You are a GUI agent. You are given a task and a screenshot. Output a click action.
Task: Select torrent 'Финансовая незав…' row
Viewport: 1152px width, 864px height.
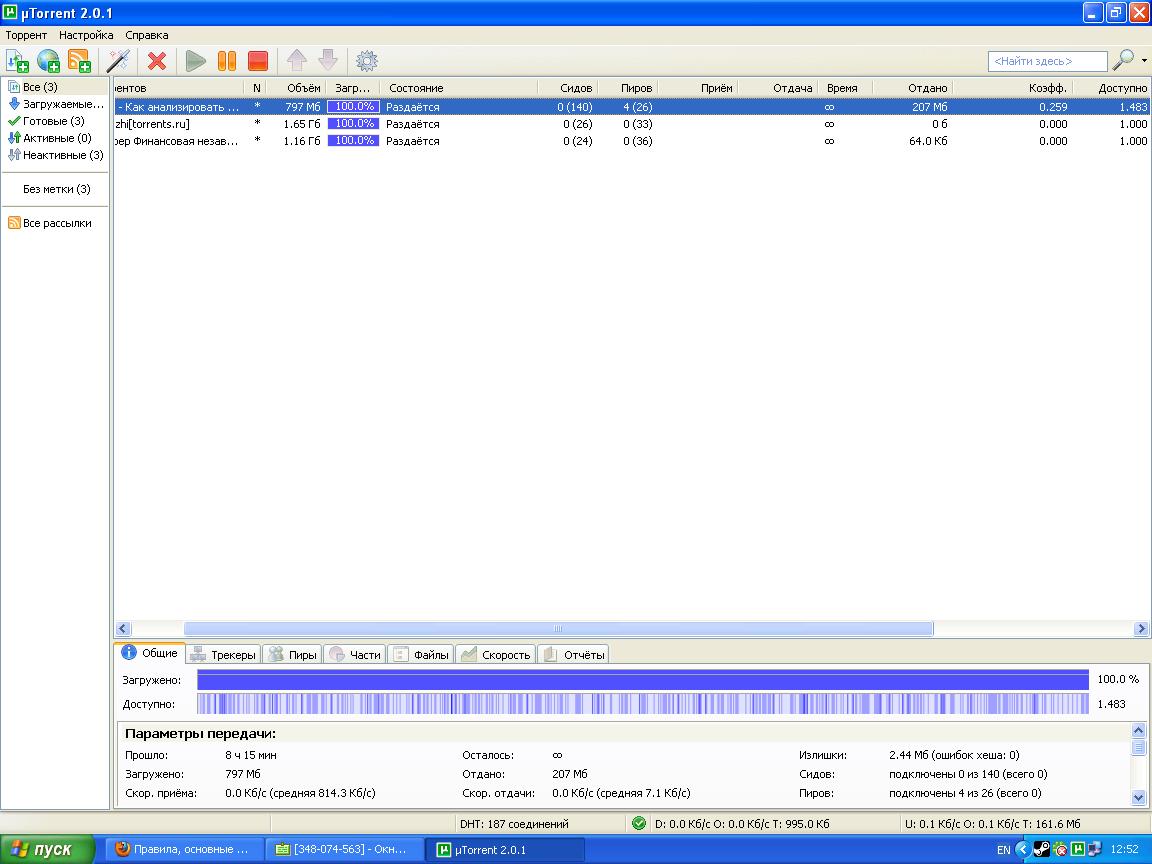click(x=632, y=141)
